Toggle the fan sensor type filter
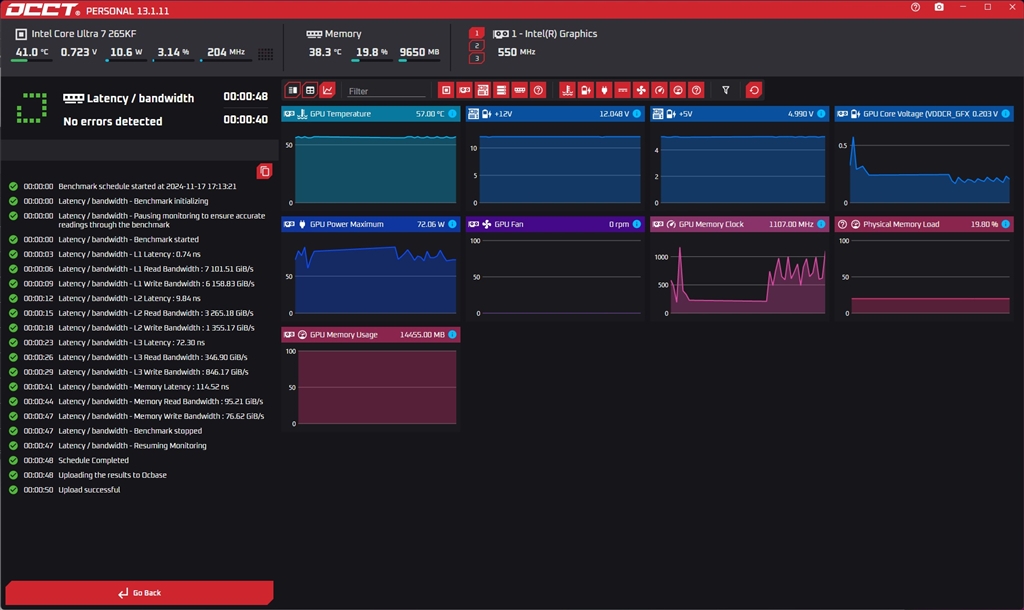Screen dimensions: 1024x610 (x=641, y=90)
